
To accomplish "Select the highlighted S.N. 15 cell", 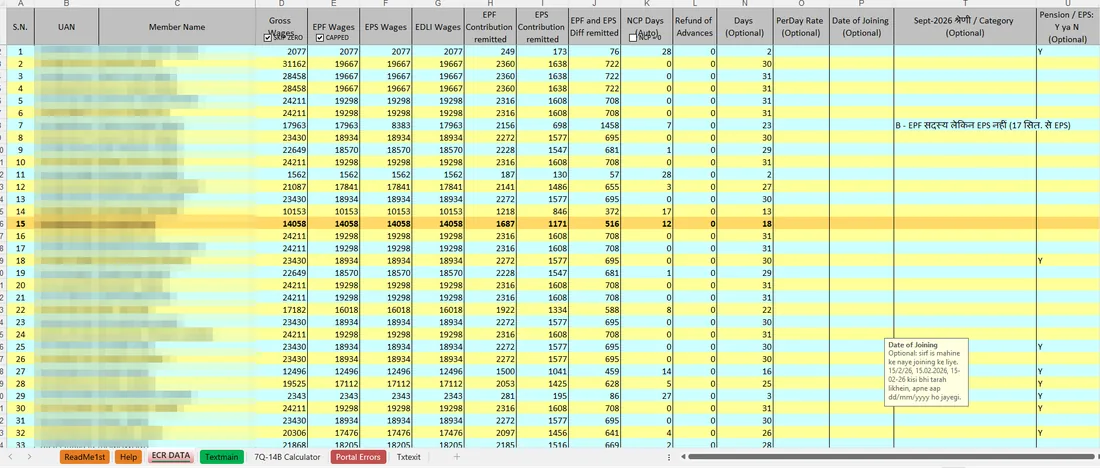I will [x=20, y=224].
